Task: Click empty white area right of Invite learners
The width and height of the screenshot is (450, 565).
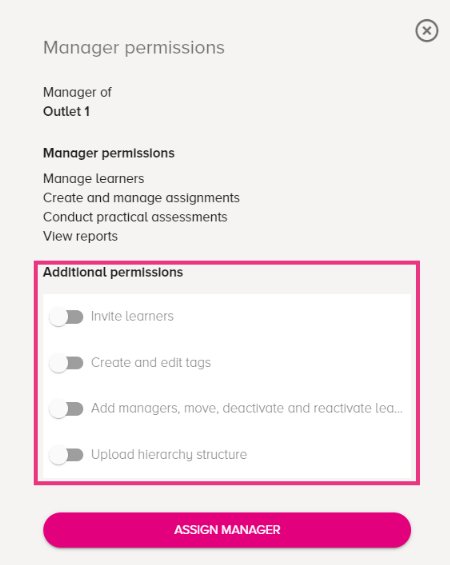Action: point(292,316)
